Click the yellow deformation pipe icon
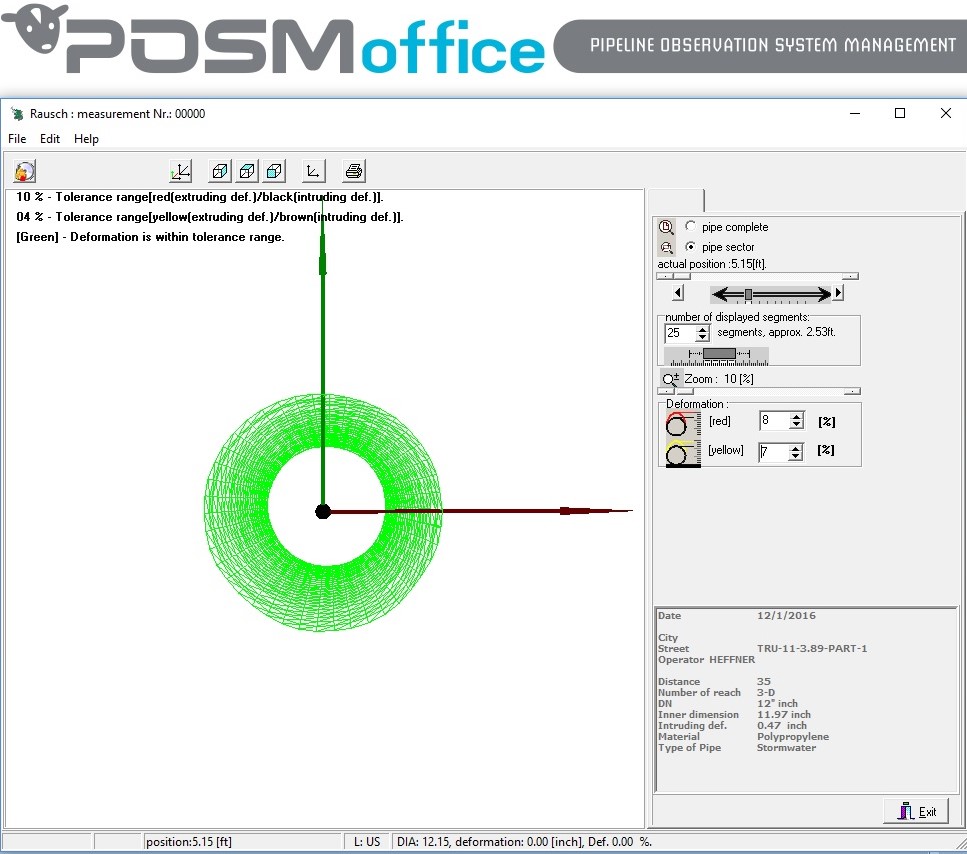The height and width of the screenshot is (854, 967). click(x=683, y=453)
